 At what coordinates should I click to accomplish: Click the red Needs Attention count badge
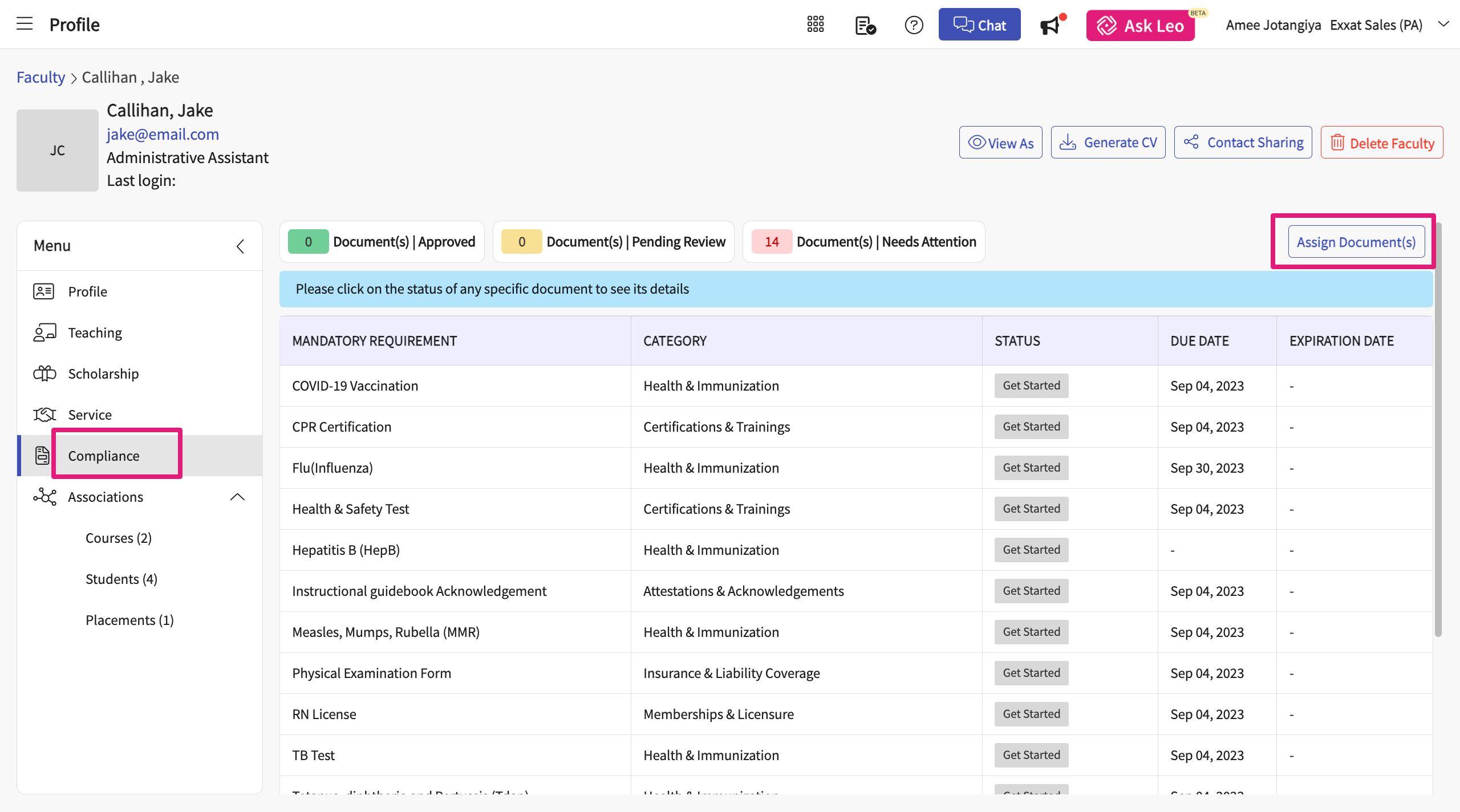[x=772, y=242]
